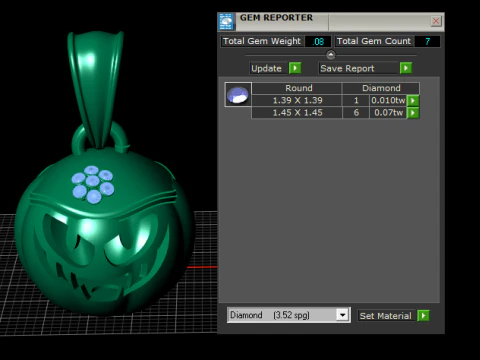Click the Total Gem Weight label
Image resolution: width=480 pixels, height=360 pixels.
coord(262,41)
